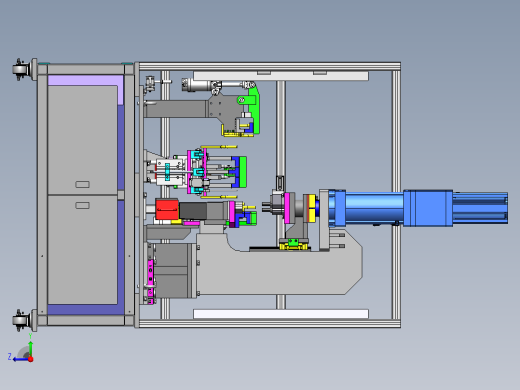
Task: Select the lower grey cabinet door
Action: pyautogui.click(x=83, y=250)
